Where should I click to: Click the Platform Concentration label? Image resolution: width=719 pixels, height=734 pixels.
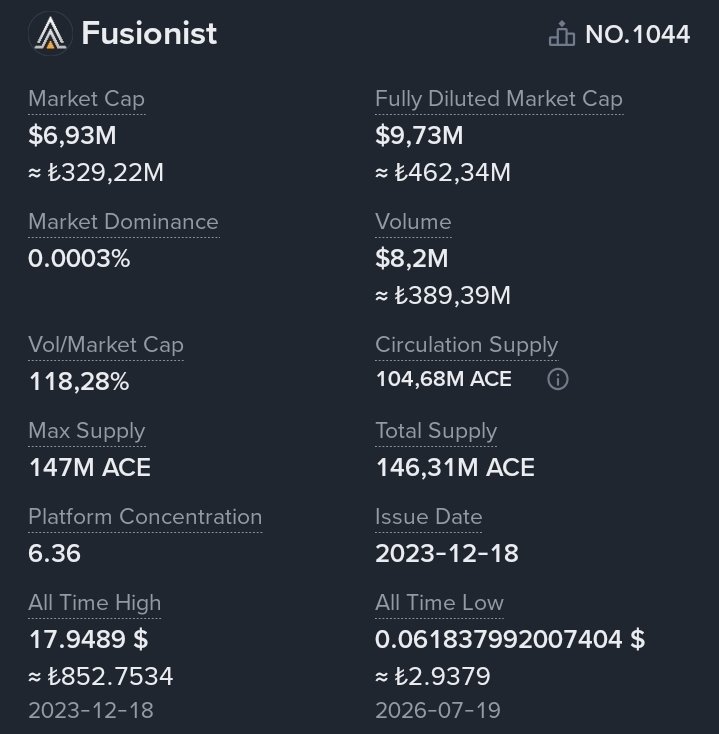coord(145,517)
